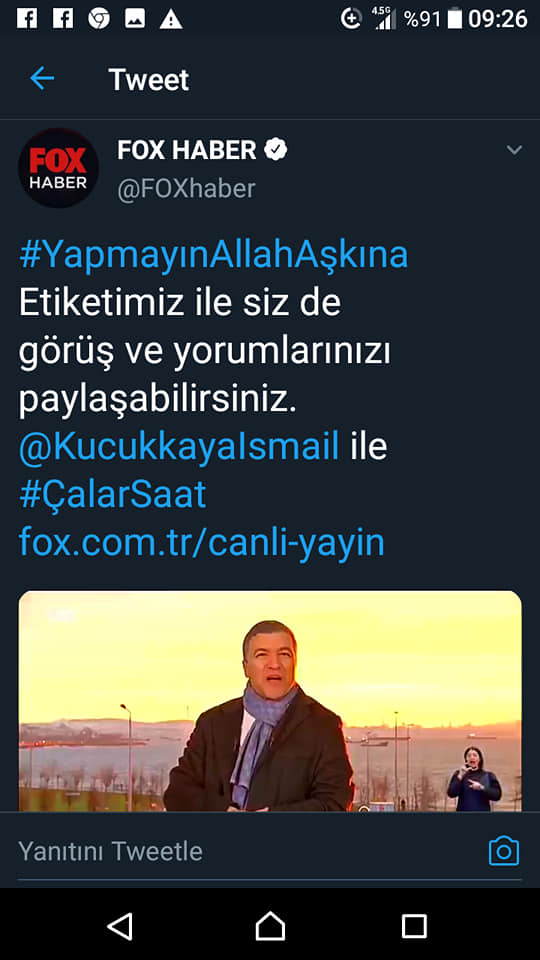Open the FOX HABER profile avatar
Image resolution: width=540 pixels, height=960 pixels.
pos(58,168)
